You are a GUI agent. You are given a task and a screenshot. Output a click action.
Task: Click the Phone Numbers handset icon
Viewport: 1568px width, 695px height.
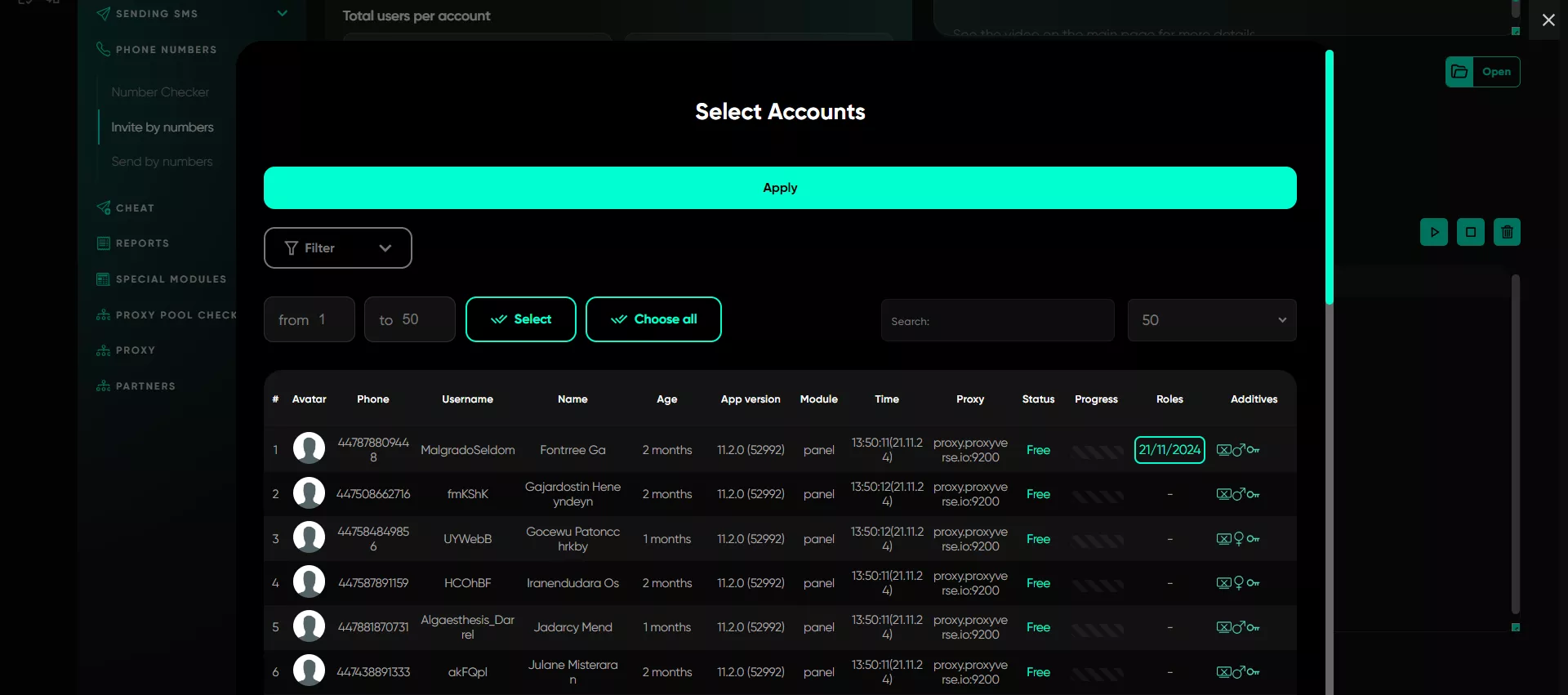103,49
